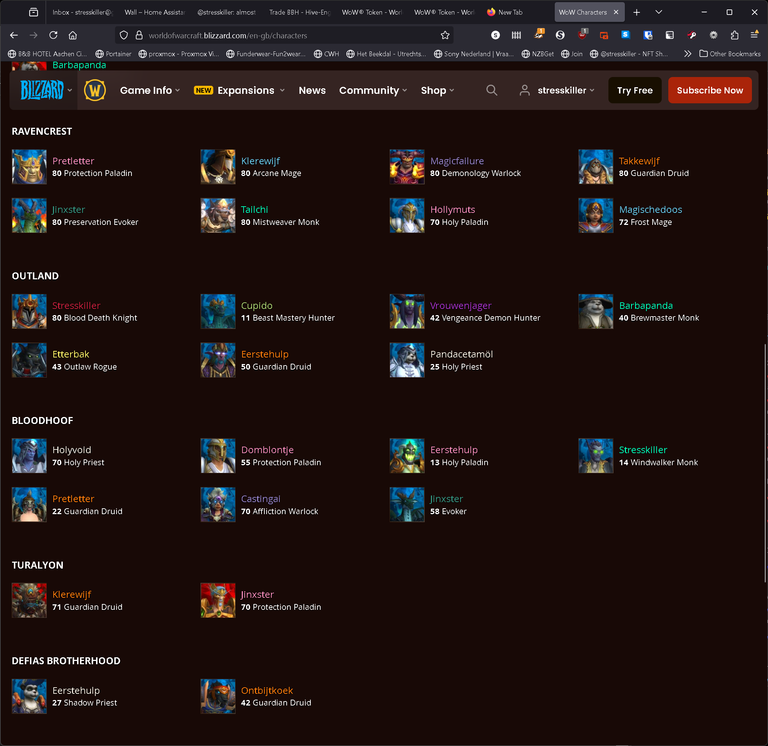Bookmark this page with the star icon

pyautogui.click(x=445, y=35)
